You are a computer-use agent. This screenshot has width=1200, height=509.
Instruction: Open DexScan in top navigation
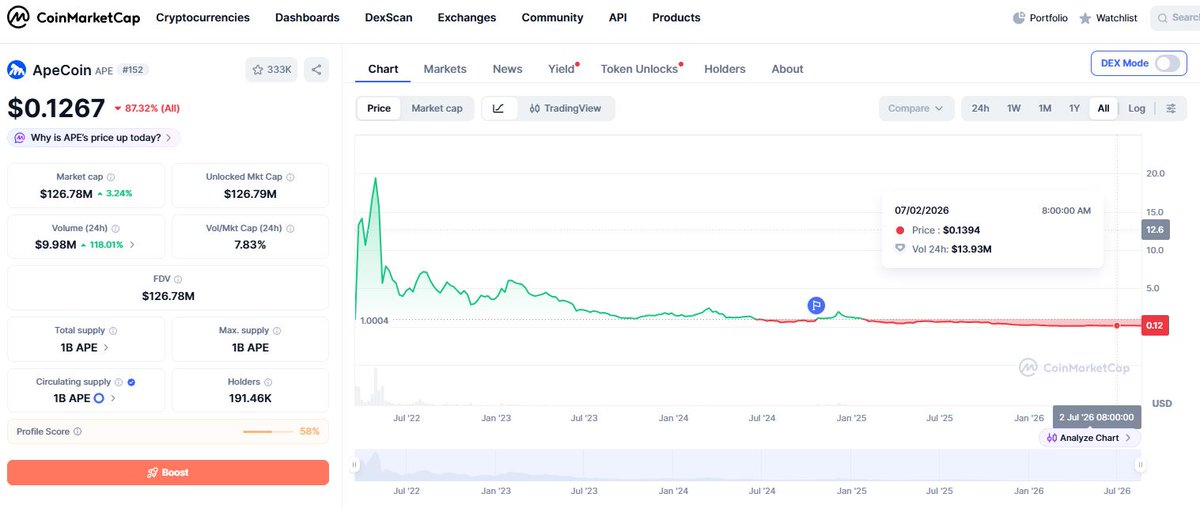pyautogui.click(x=388, y=18)
